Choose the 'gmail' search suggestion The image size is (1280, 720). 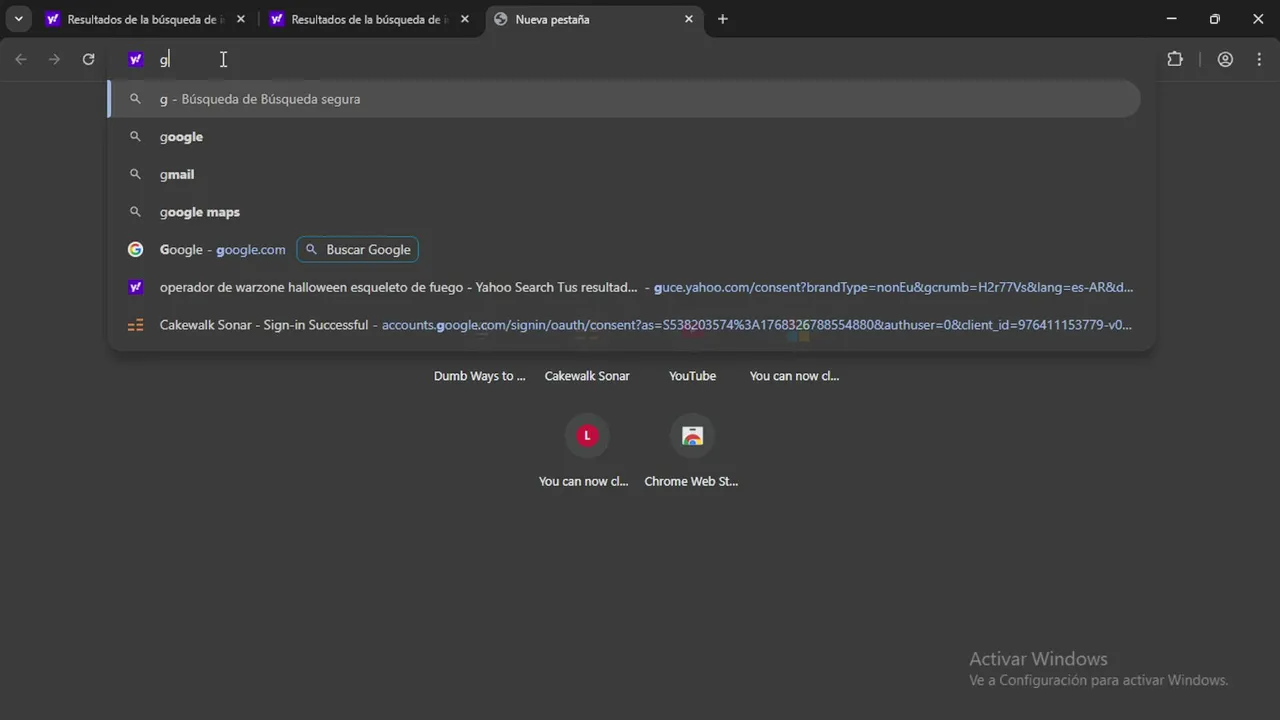(624, 174)
